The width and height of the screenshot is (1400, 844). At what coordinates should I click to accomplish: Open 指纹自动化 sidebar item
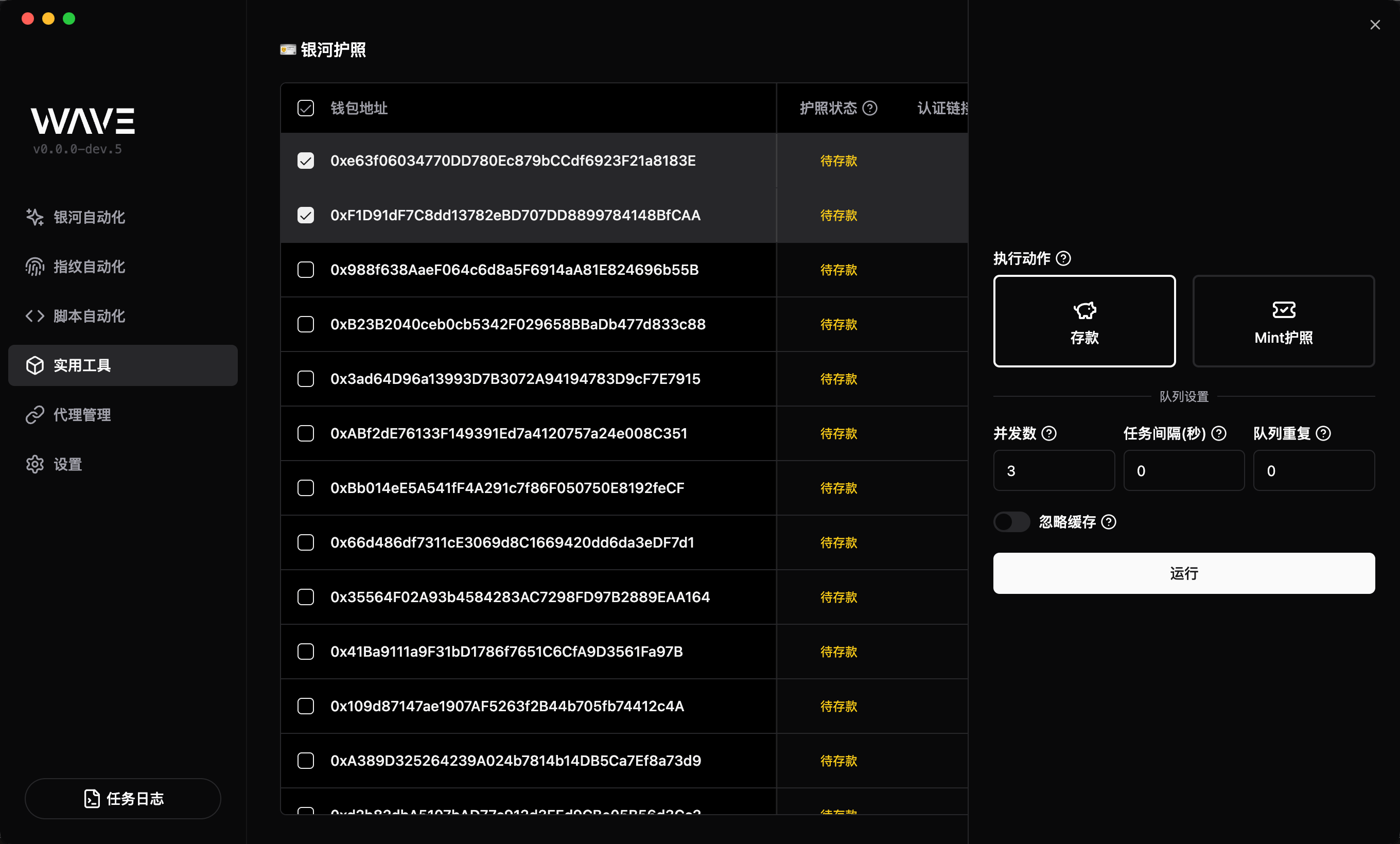pos(89,267)
